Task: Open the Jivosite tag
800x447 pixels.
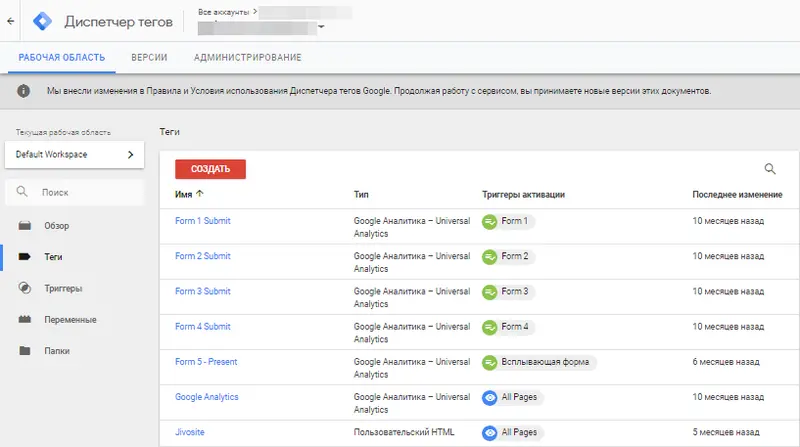Action: (x=190, y=432)
